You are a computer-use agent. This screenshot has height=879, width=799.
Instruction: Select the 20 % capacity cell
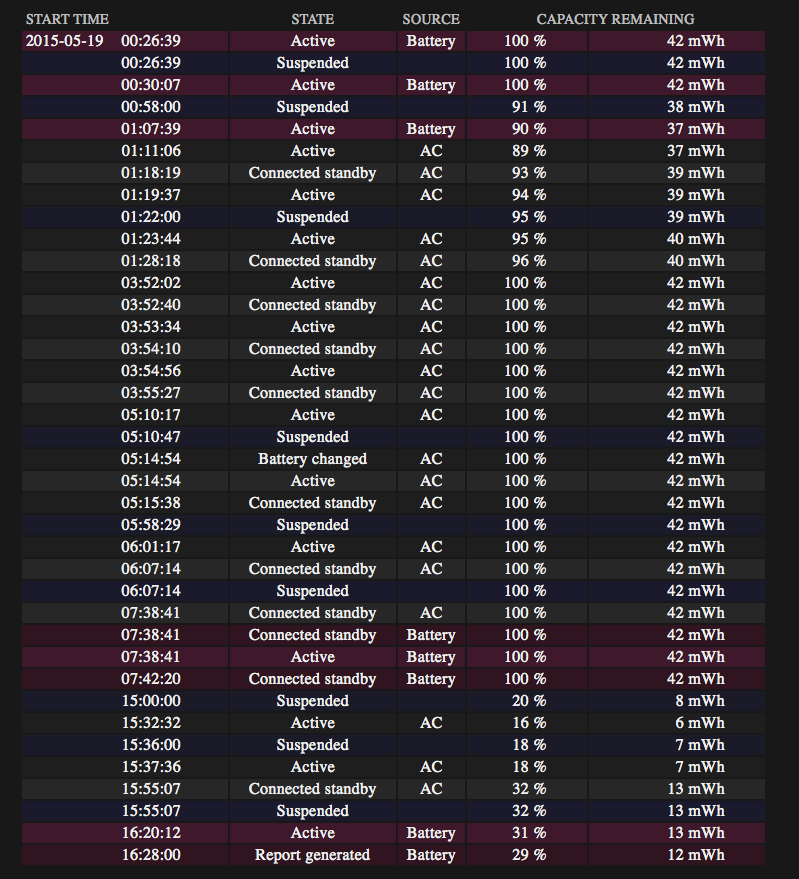(x=528, y=701)
